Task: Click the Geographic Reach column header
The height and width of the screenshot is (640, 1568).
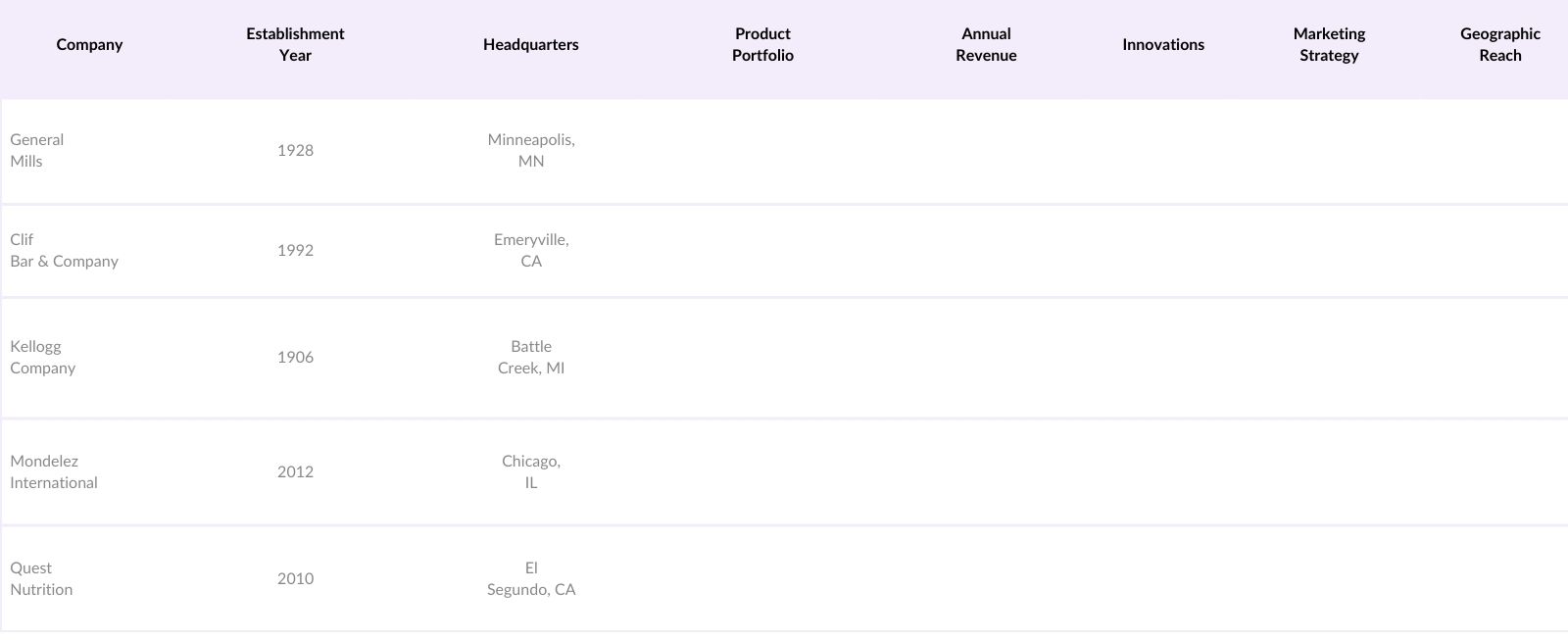Action: 1499,45
